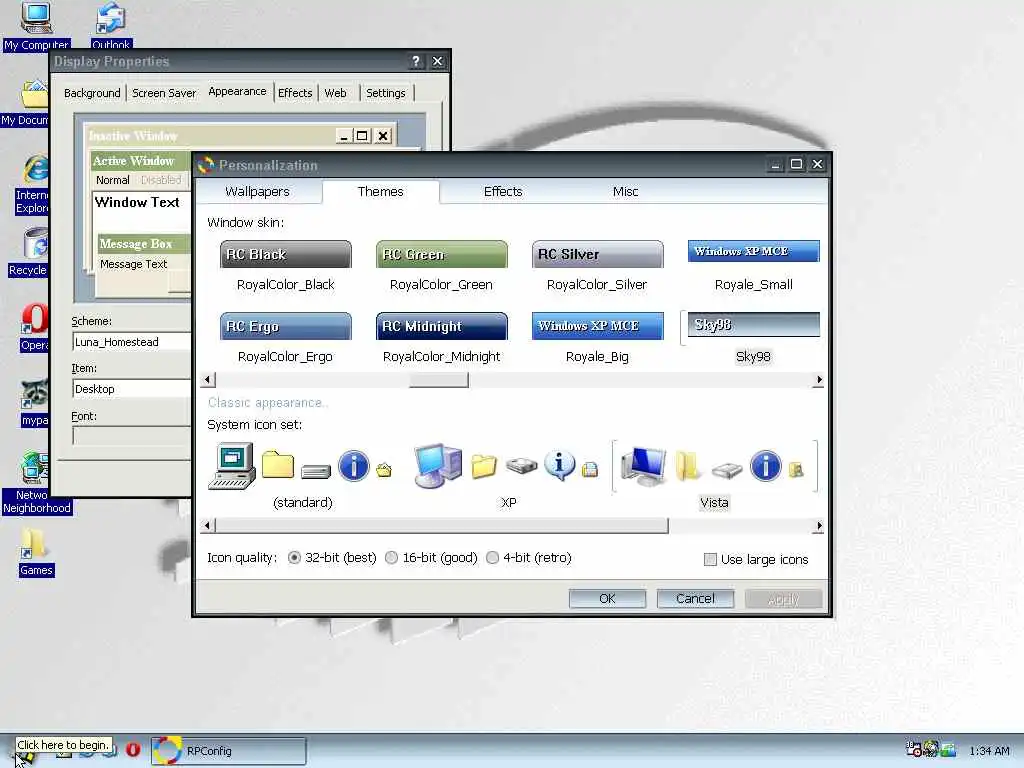Click the taskbar clock showing 1:34 AM
This screenshot has width=1024, height=768.
pyautogui.click(x=989, y=751)
